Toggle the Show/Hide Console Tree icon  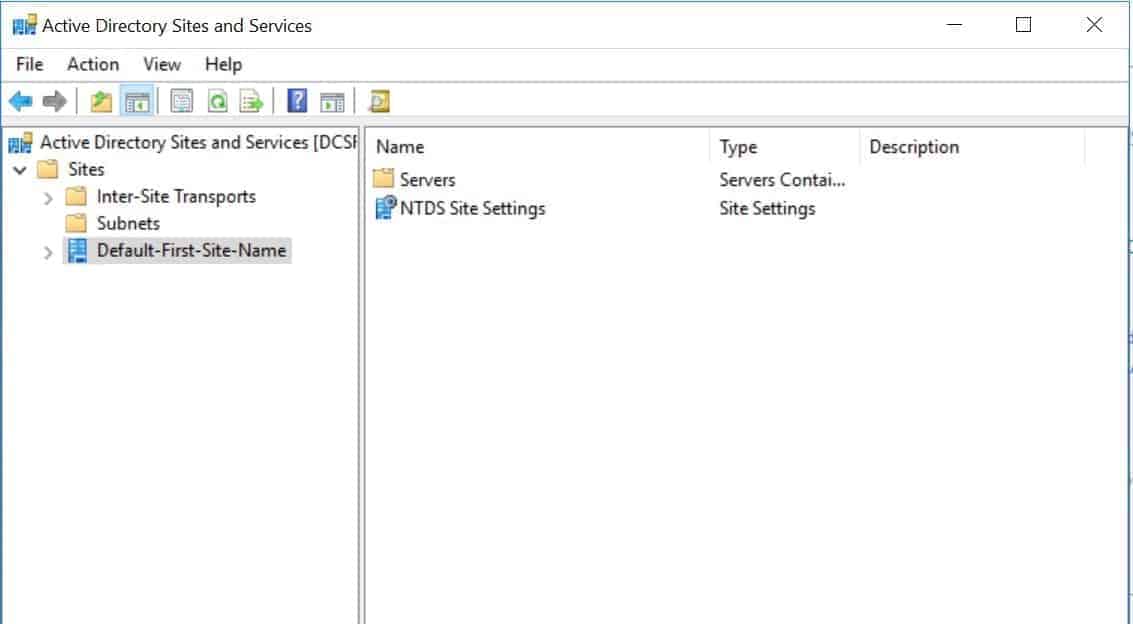pos(138,100)
